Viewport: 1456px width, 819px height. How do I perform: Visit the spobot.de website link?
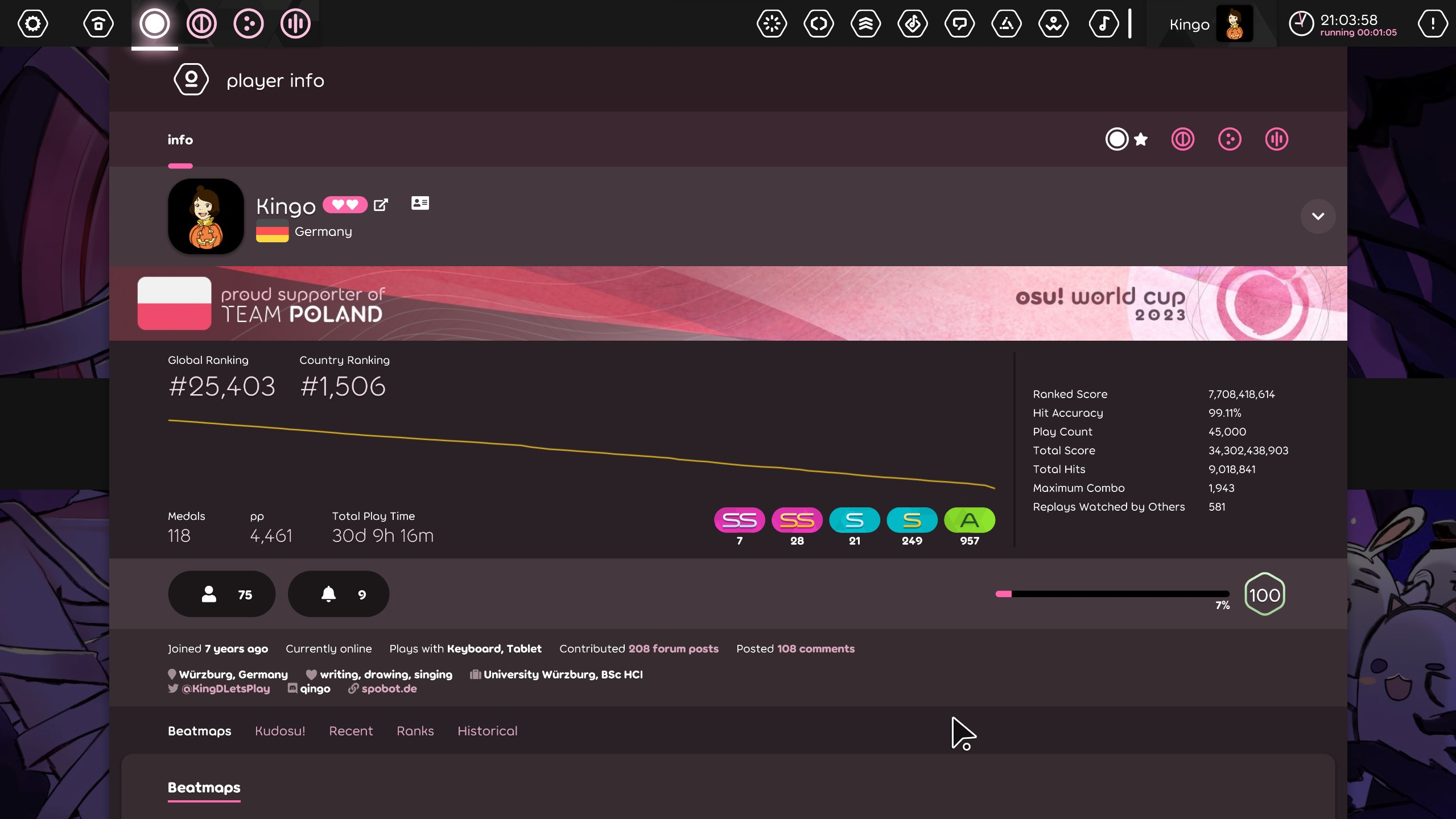(389, 688)
